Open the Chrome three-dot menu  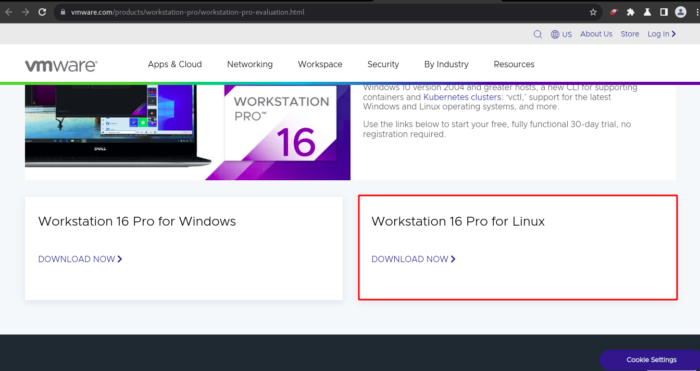coord(696,12)
